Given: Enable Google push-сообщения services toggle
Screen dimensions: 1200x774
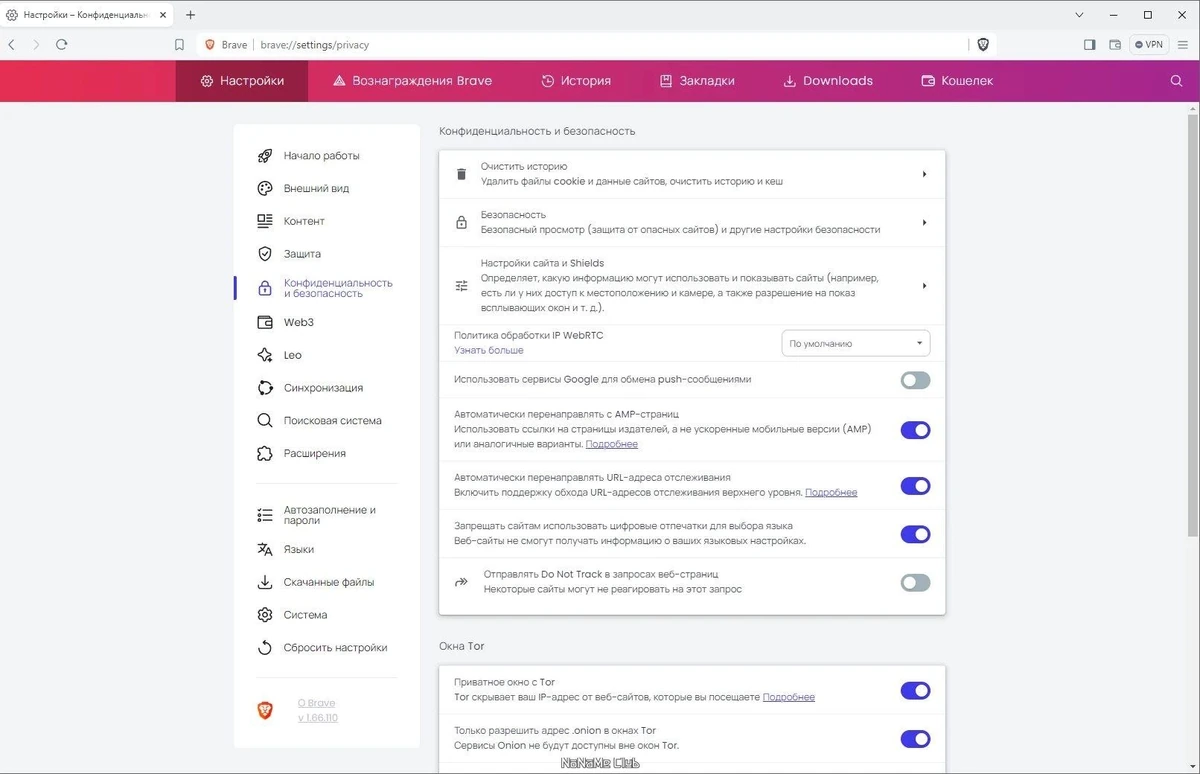Looking at the screenshot, I should (915, 380).
